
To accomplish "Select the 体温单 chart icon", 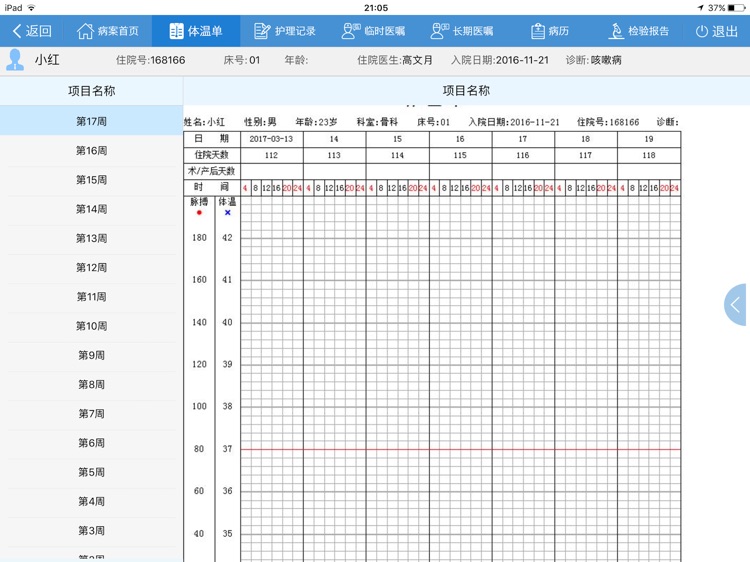I will click(x=176, y=31).
